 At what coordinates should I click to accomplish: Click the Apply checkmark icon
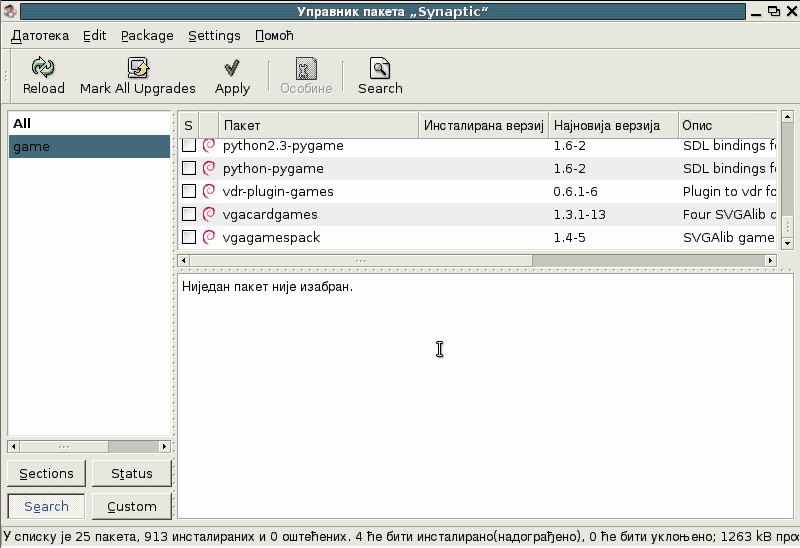pyautogui.click(x=232, y=67)
